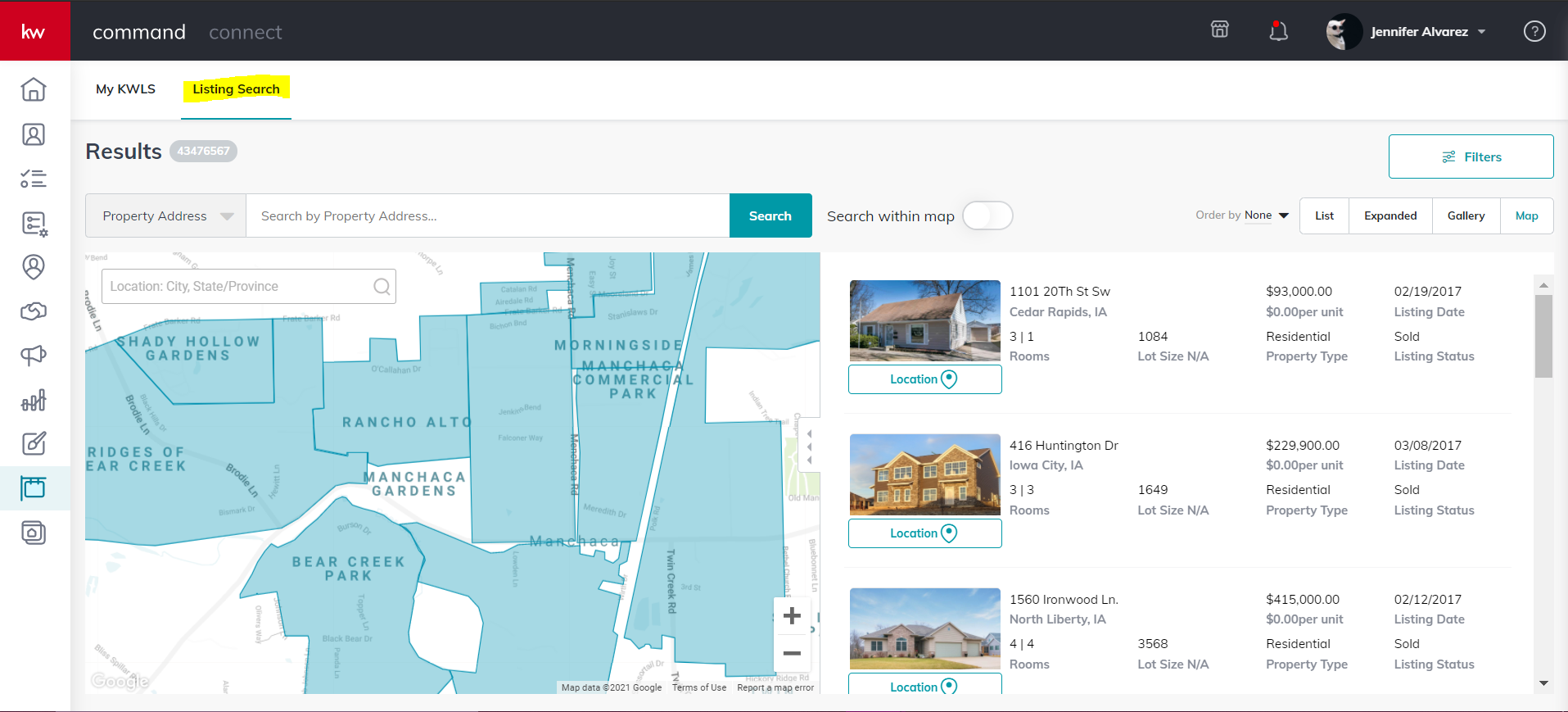1568x712 pixels.
Task: Open the SmartPlans list-gear sidebar icon
Action: tap(34, 223)
